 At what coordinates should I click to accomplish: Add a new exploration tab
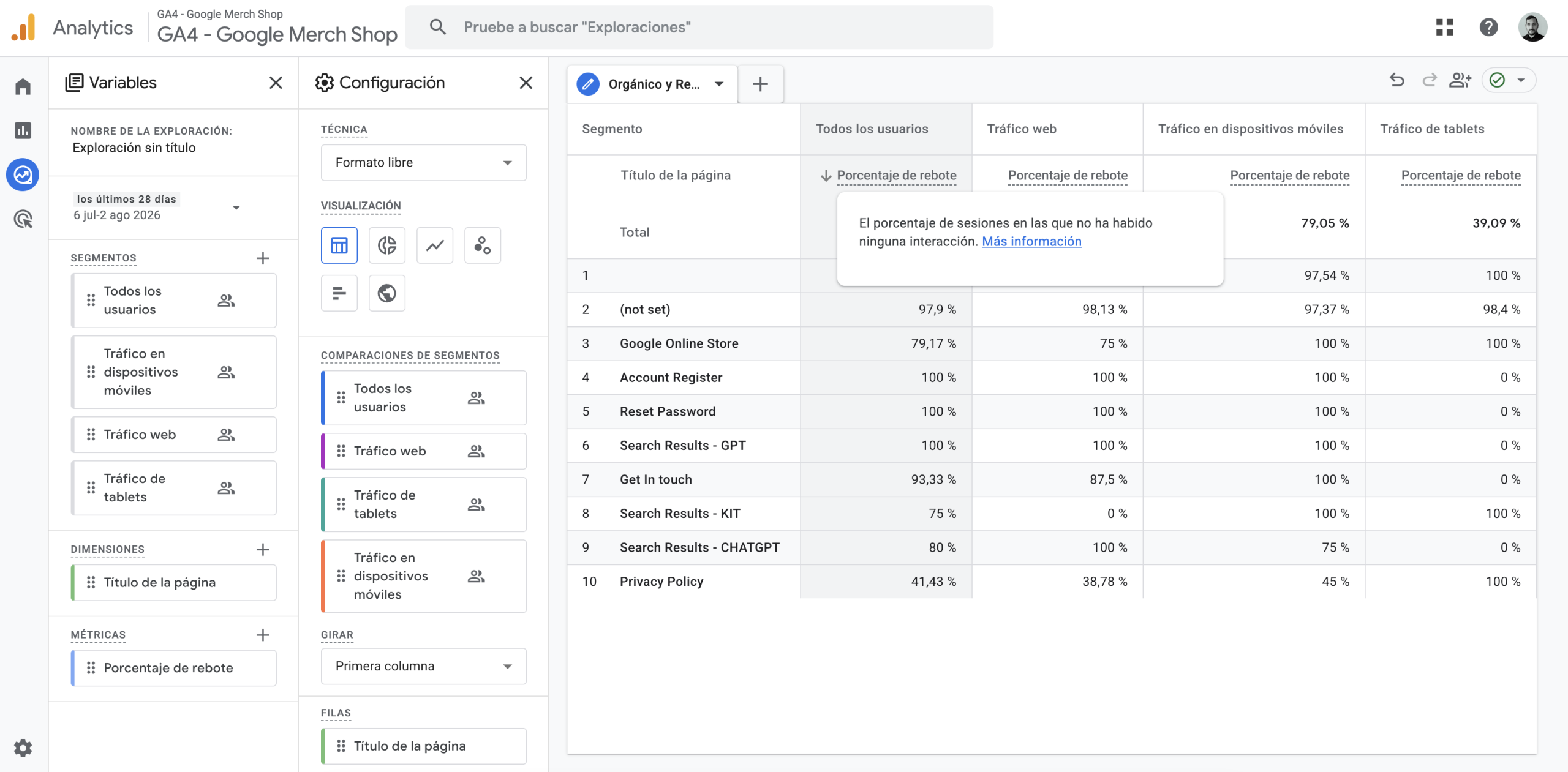pyautogui.click(x=760, y=84)
